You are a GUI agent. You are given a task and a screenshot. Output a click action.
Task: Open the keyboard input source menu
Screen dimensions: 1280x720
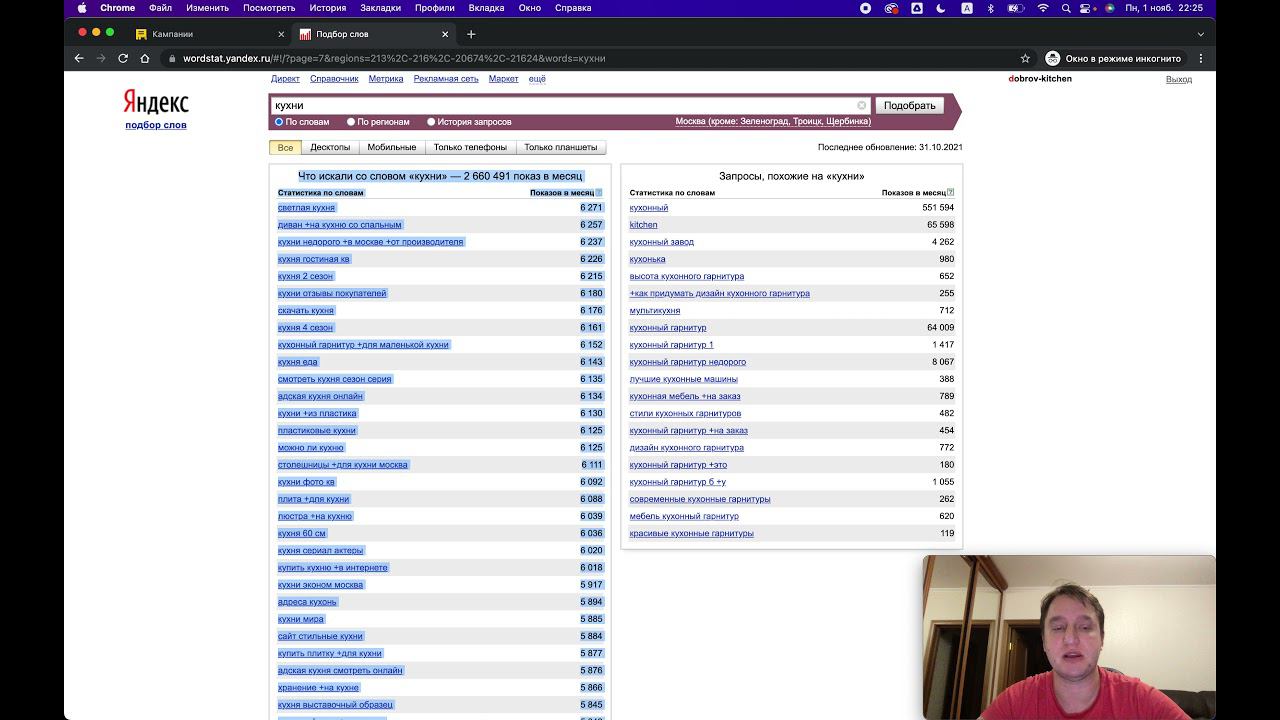[966, 8]
